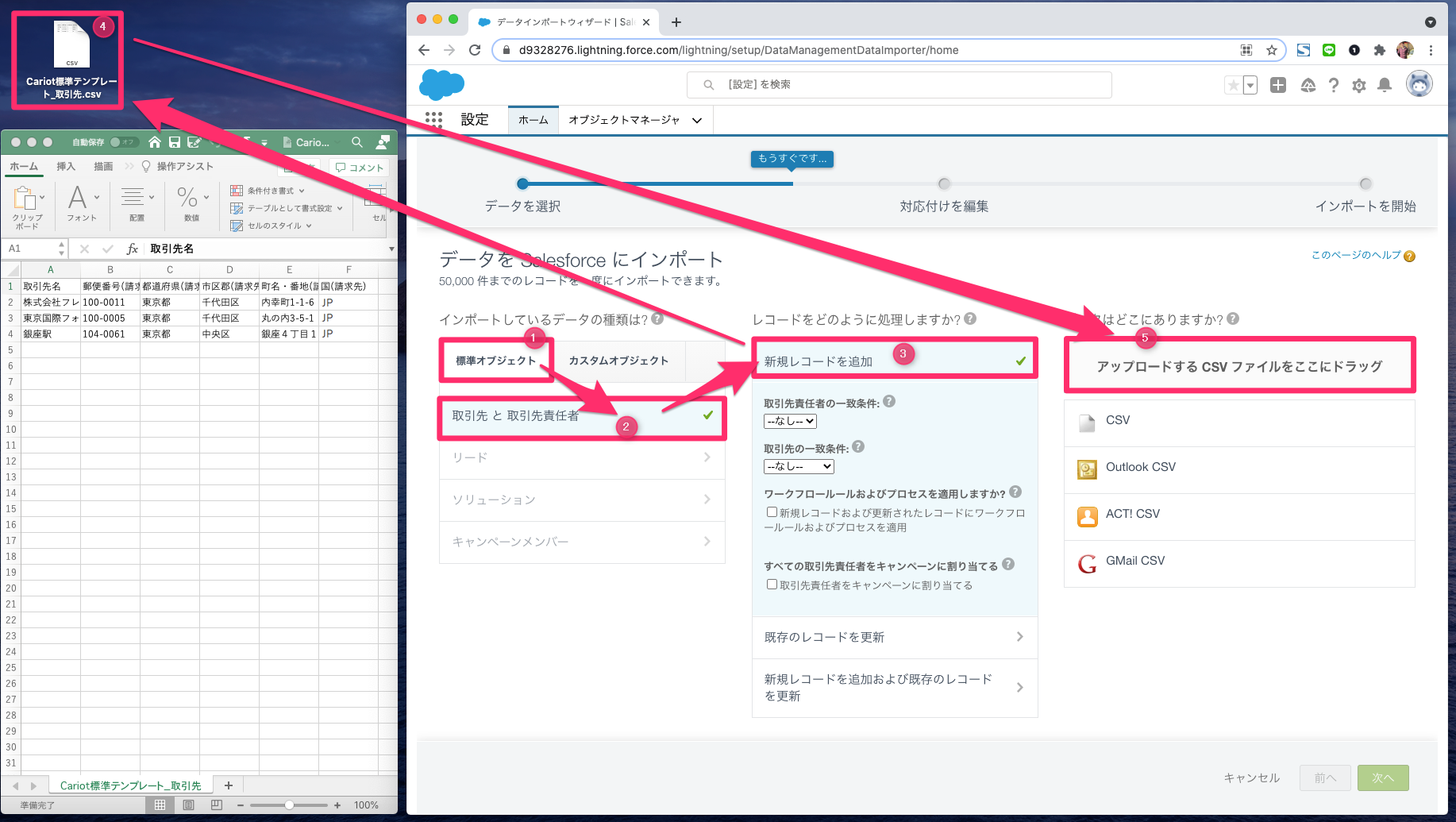The width and height of the screenshot is (1456, 822).
Task: Click Excel コメント button
Action: (360, 168)
